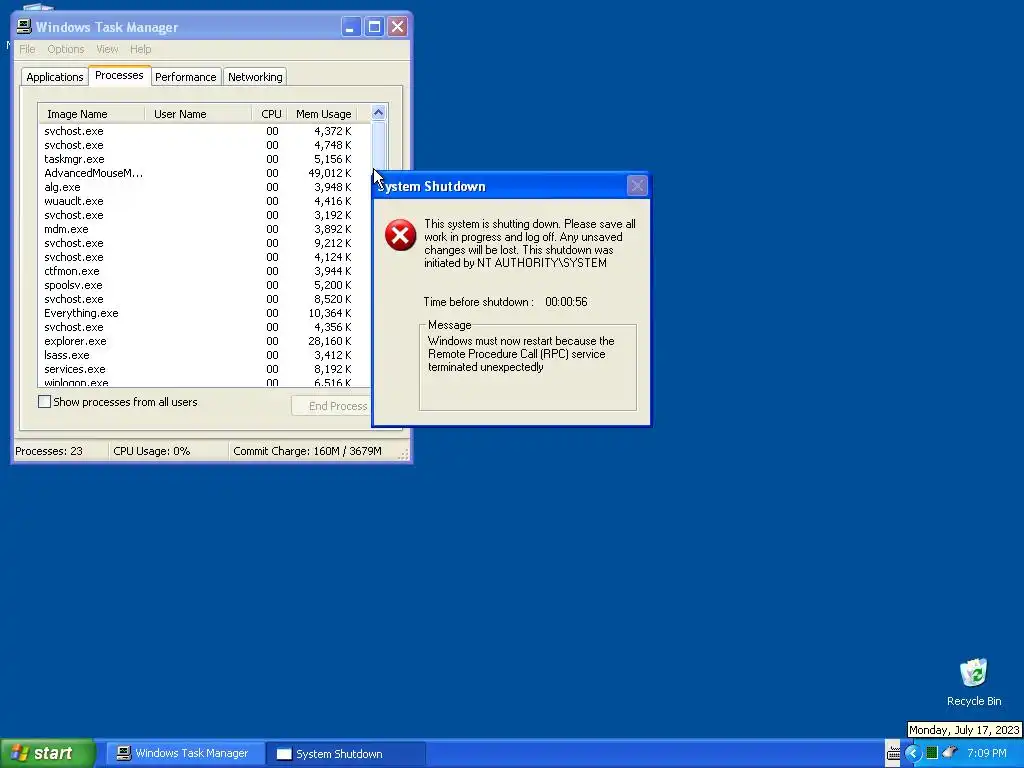Screen dimensions: 1024x768
Task: Click the Task Manager title bar icon
Action: tap(24, 26)
